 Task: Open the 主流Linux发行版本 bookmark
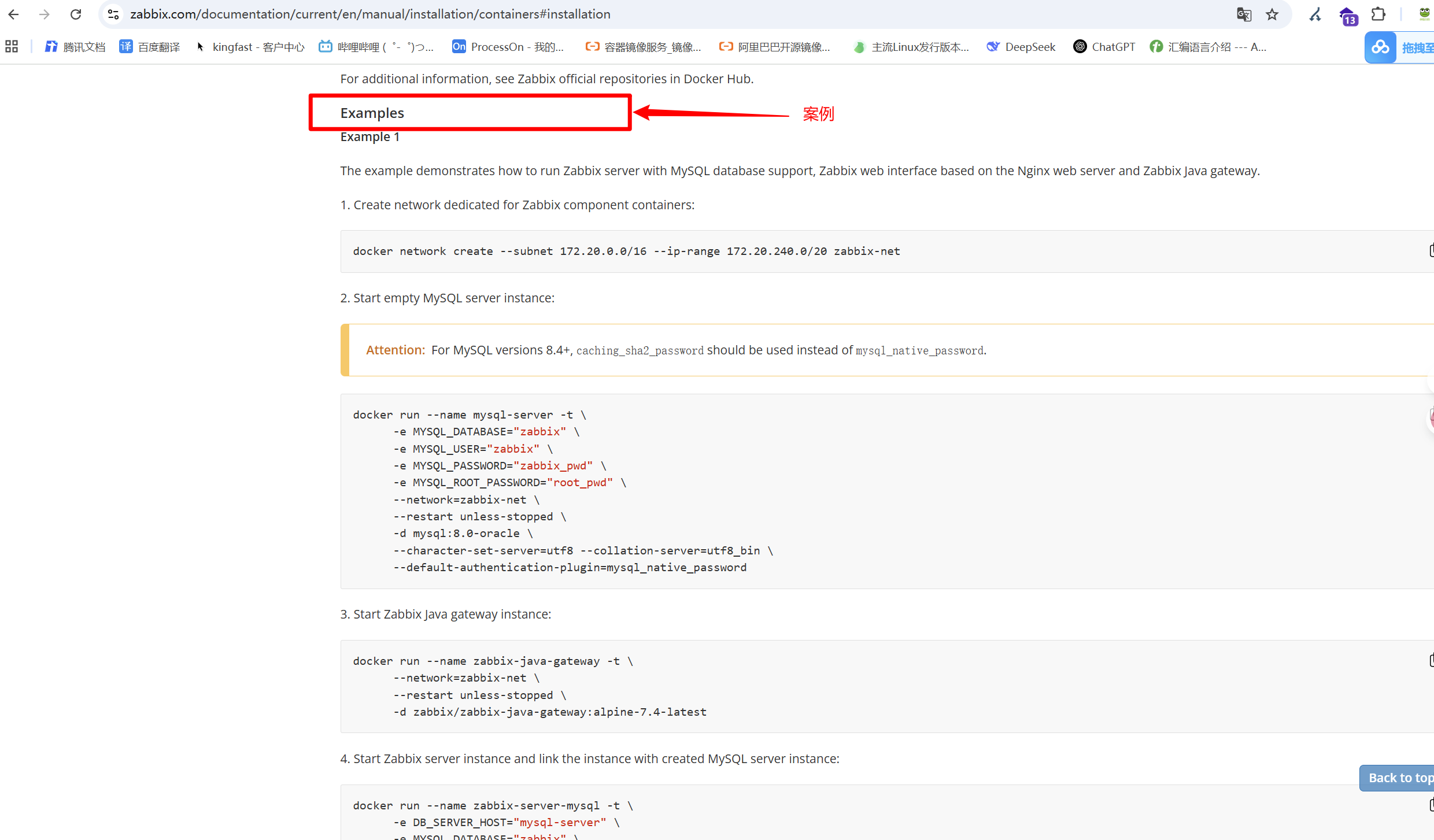point(911,47)
